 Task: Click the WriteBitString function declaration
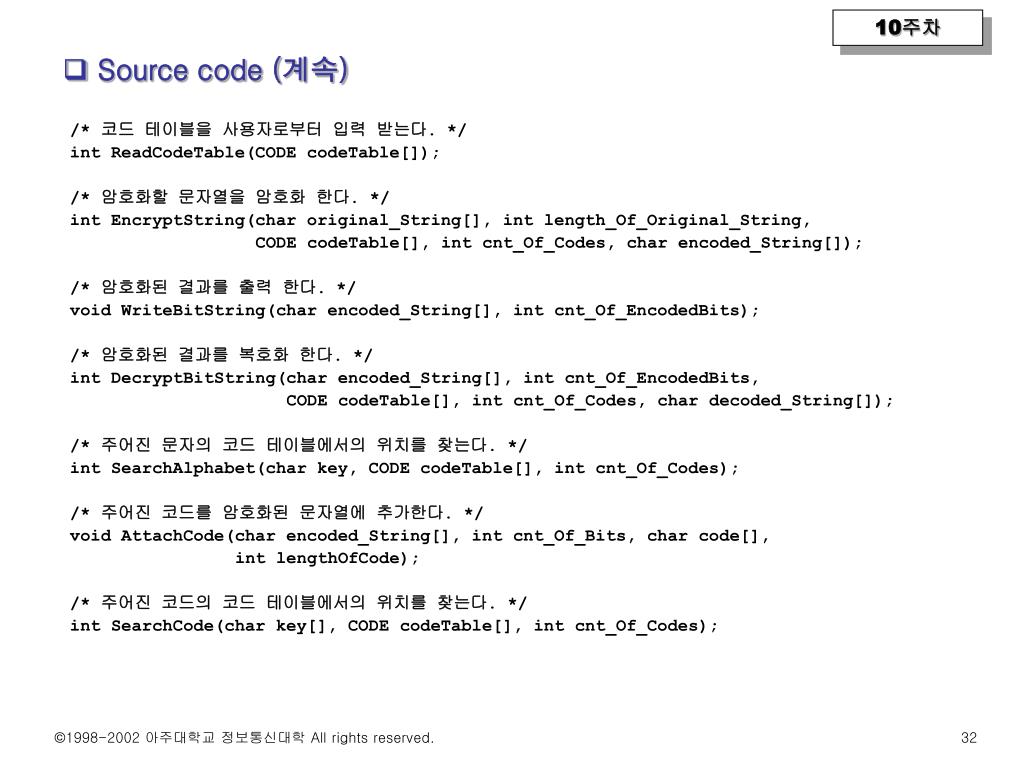point(414,311)
